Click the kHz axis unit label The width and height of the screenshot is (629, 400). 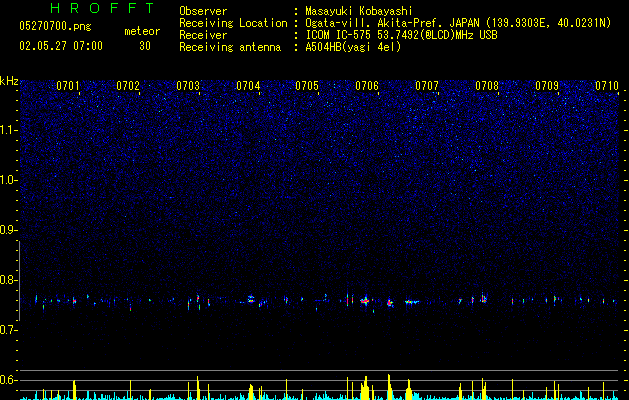tap(9, 81)
